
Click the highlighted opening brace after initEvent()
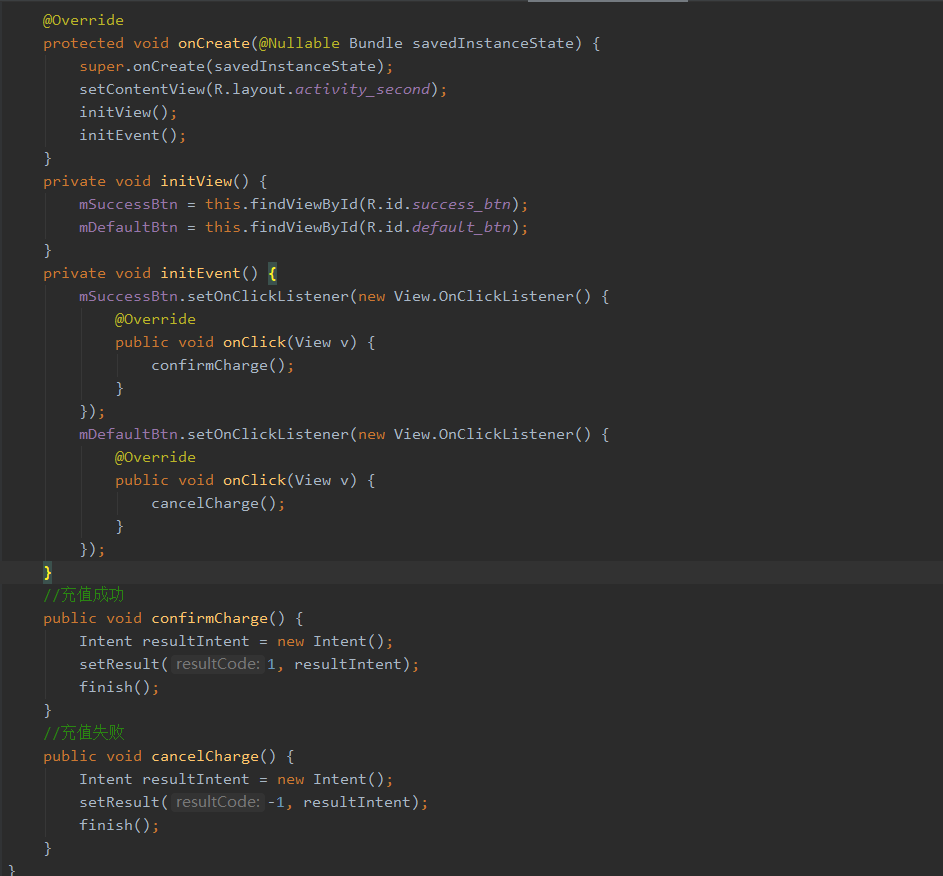click(x=272, y=274)
